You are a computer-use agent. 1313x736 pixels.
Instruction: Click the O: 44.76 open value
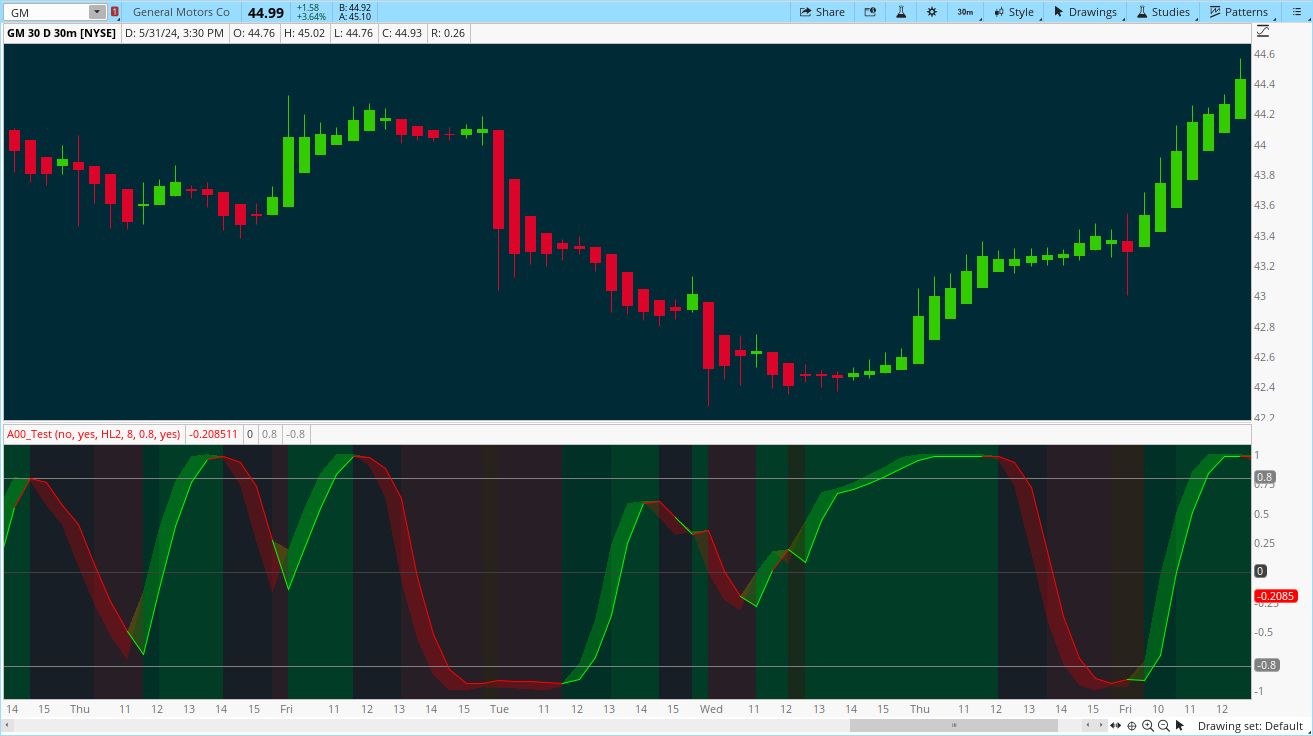(254, 33)
